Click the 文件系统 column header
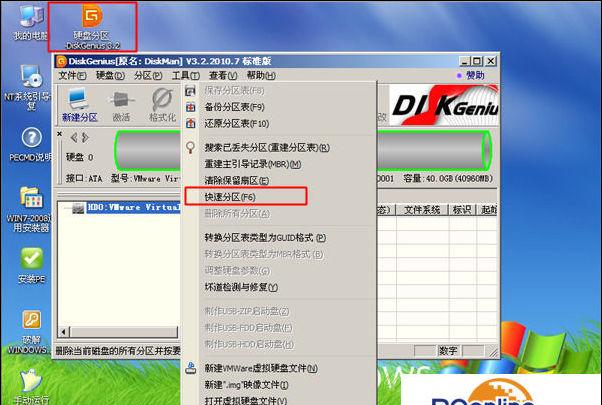 [x=422, y=210]
